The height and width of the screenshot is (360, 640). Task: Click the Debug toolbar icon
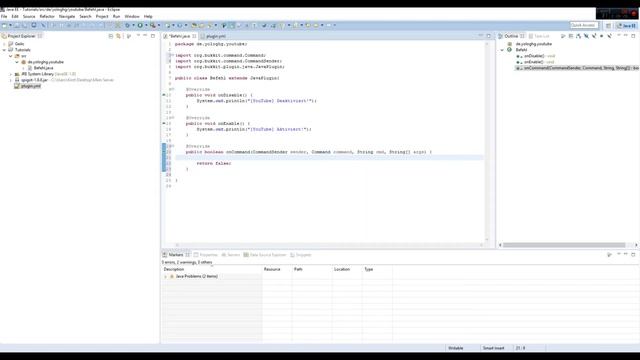point(127,25)
